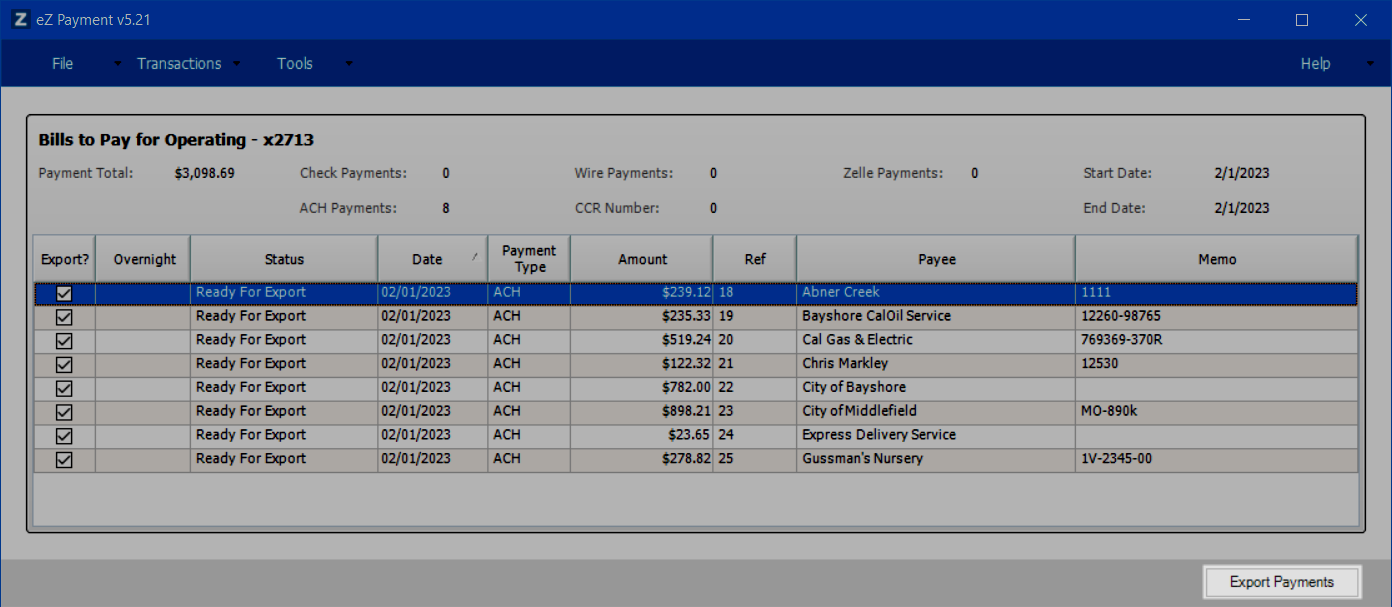The image size is (1392, 607).
Task: Expand the Tools menu dropdown arrow
Action: 348,64
